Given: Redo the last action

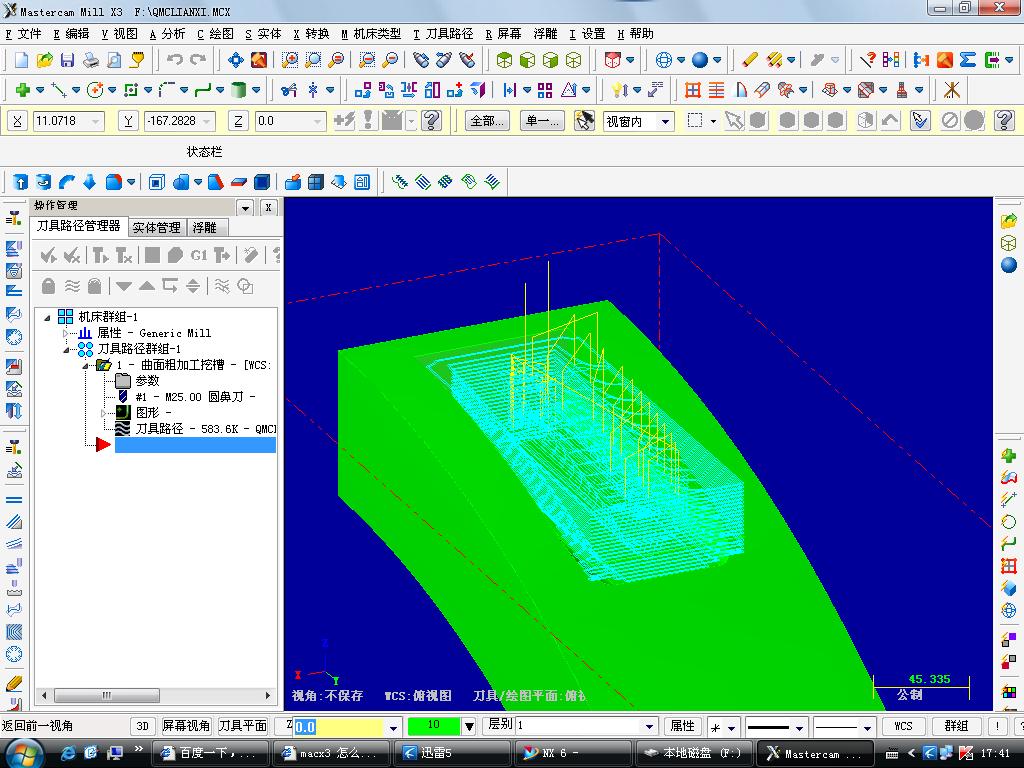Looking at the screenshot, I should (198, 60).
